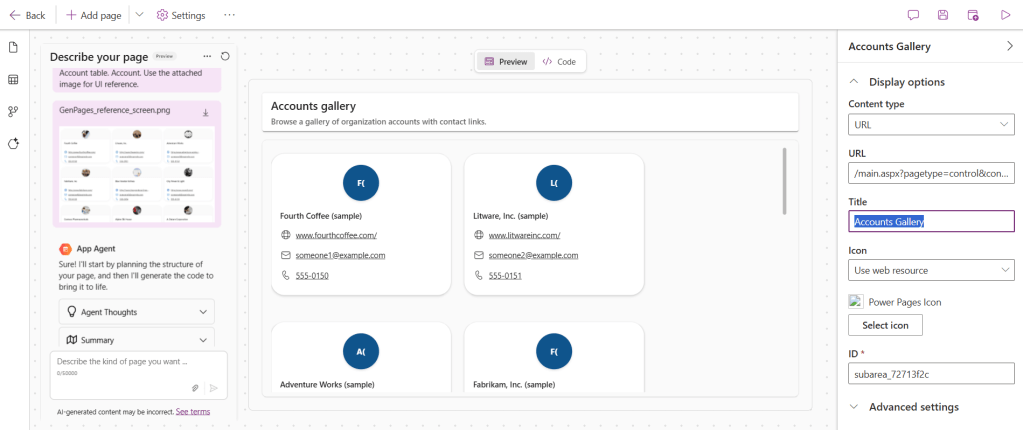
Task: Reset chat with the refresh icon
Action: tap(225, 56)
